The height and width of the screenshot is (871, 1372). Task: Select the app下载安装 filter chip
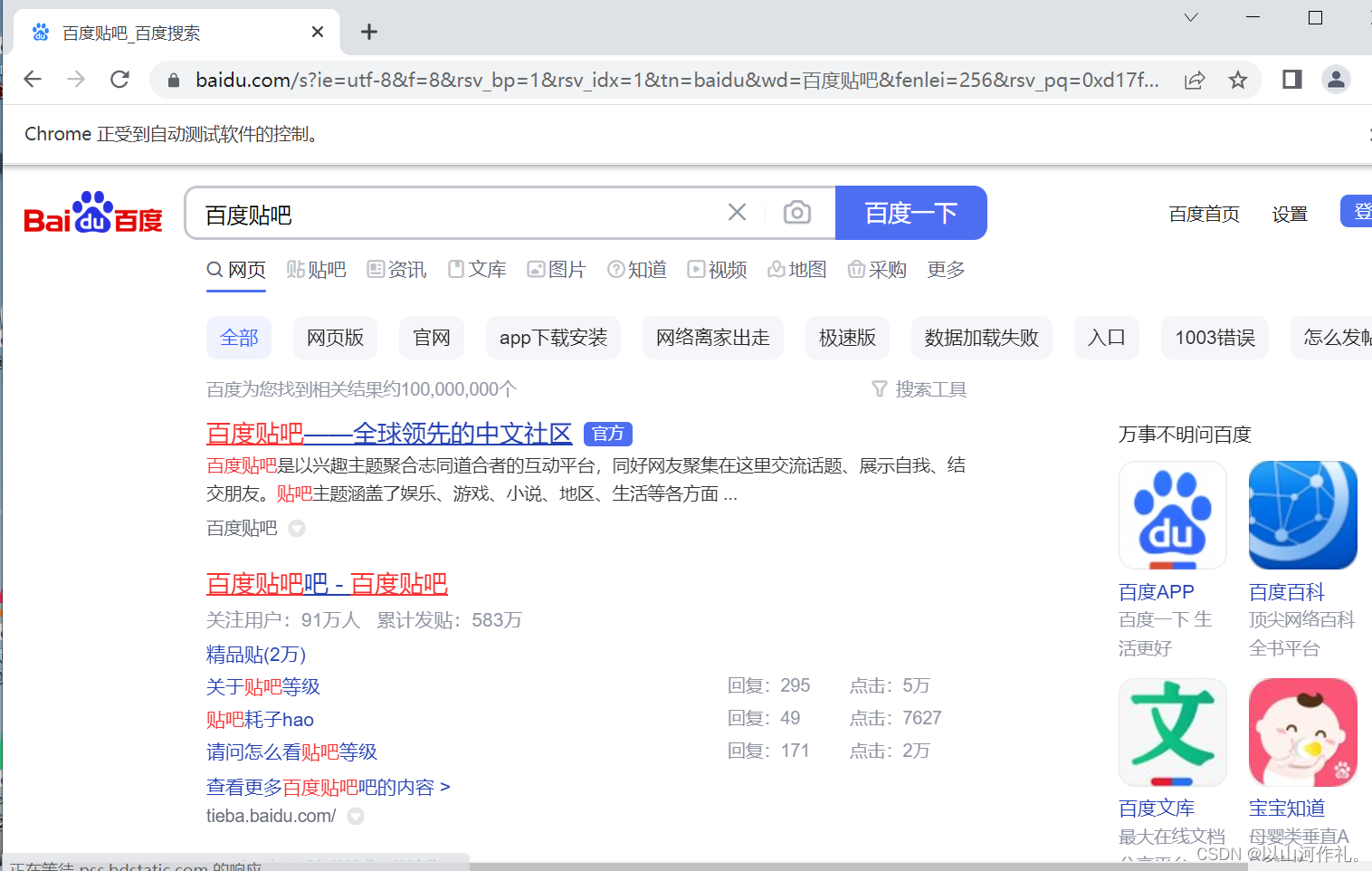[x=553, y=338]
